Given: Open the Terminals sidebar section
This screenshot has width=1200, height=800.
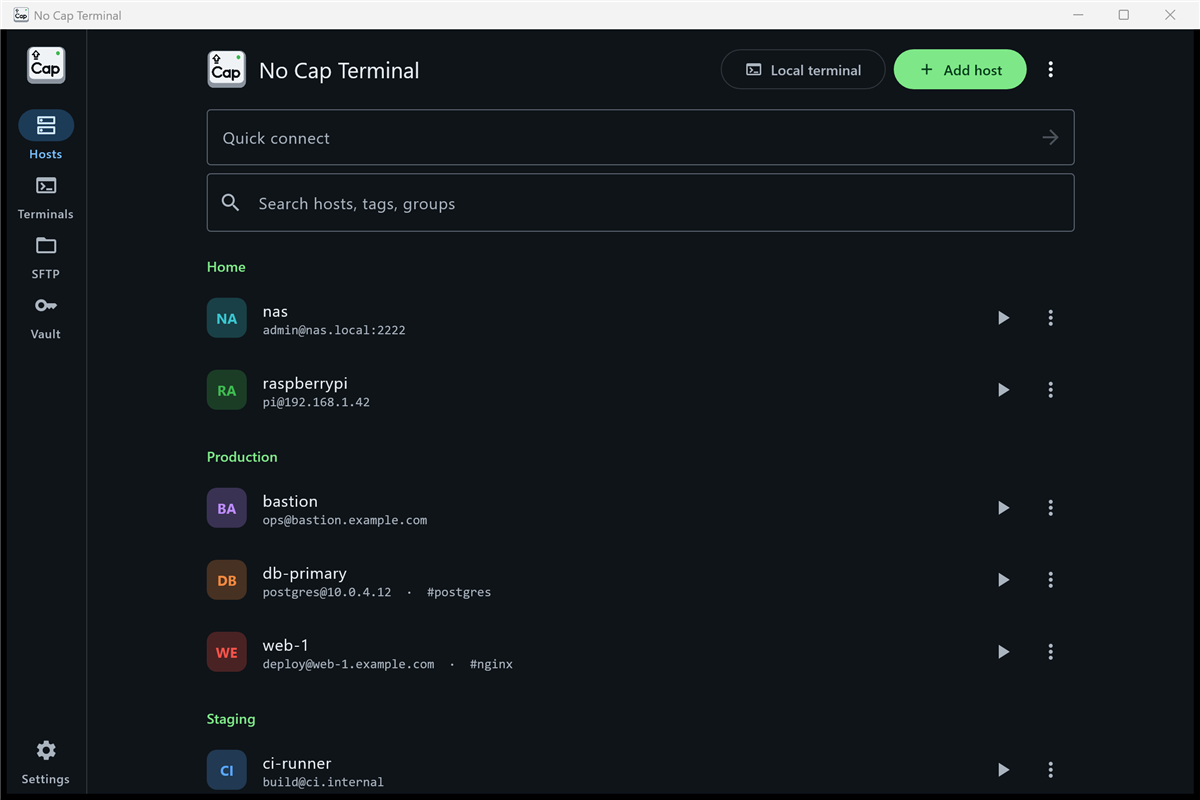Looking at the screenshot, I should tap(45, 197).
